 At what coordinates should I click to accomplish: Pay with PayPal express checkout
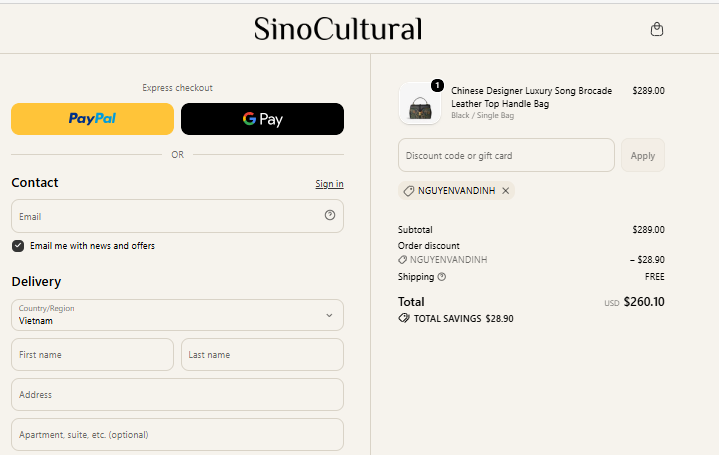tap(93, 119)
